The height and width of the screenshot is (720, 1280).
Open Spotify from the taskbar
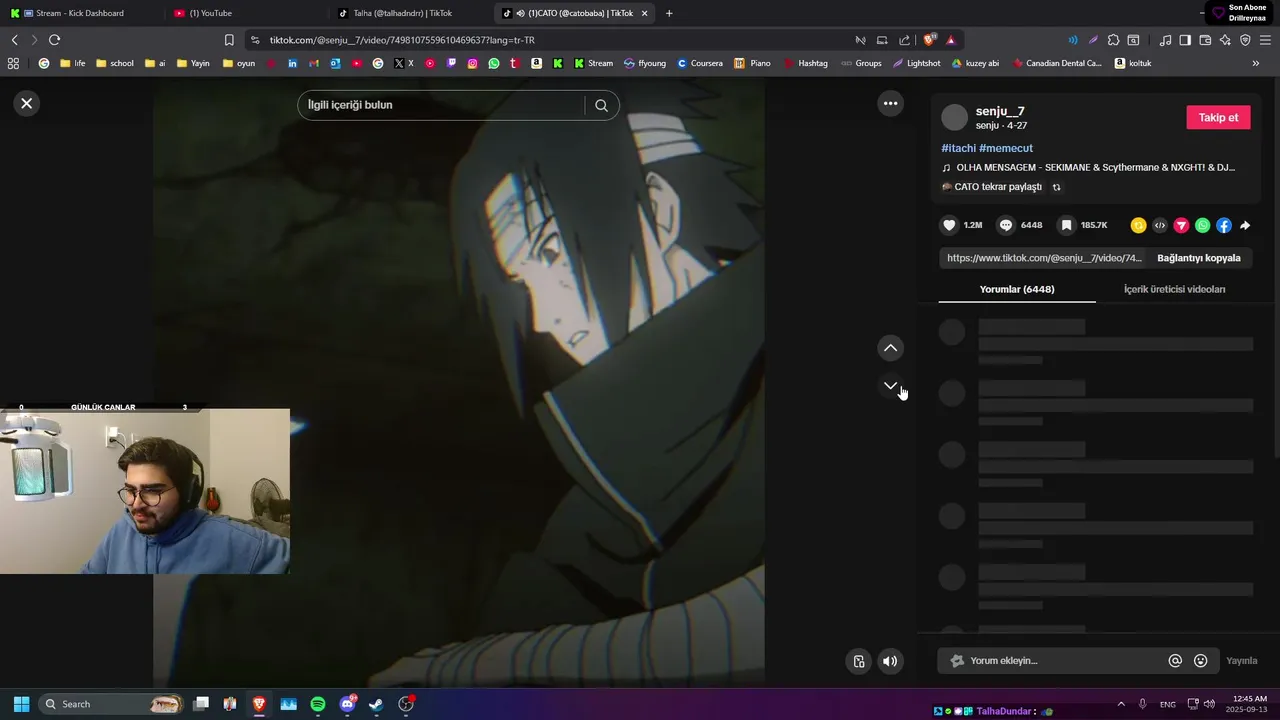click(x=318, y=704)
